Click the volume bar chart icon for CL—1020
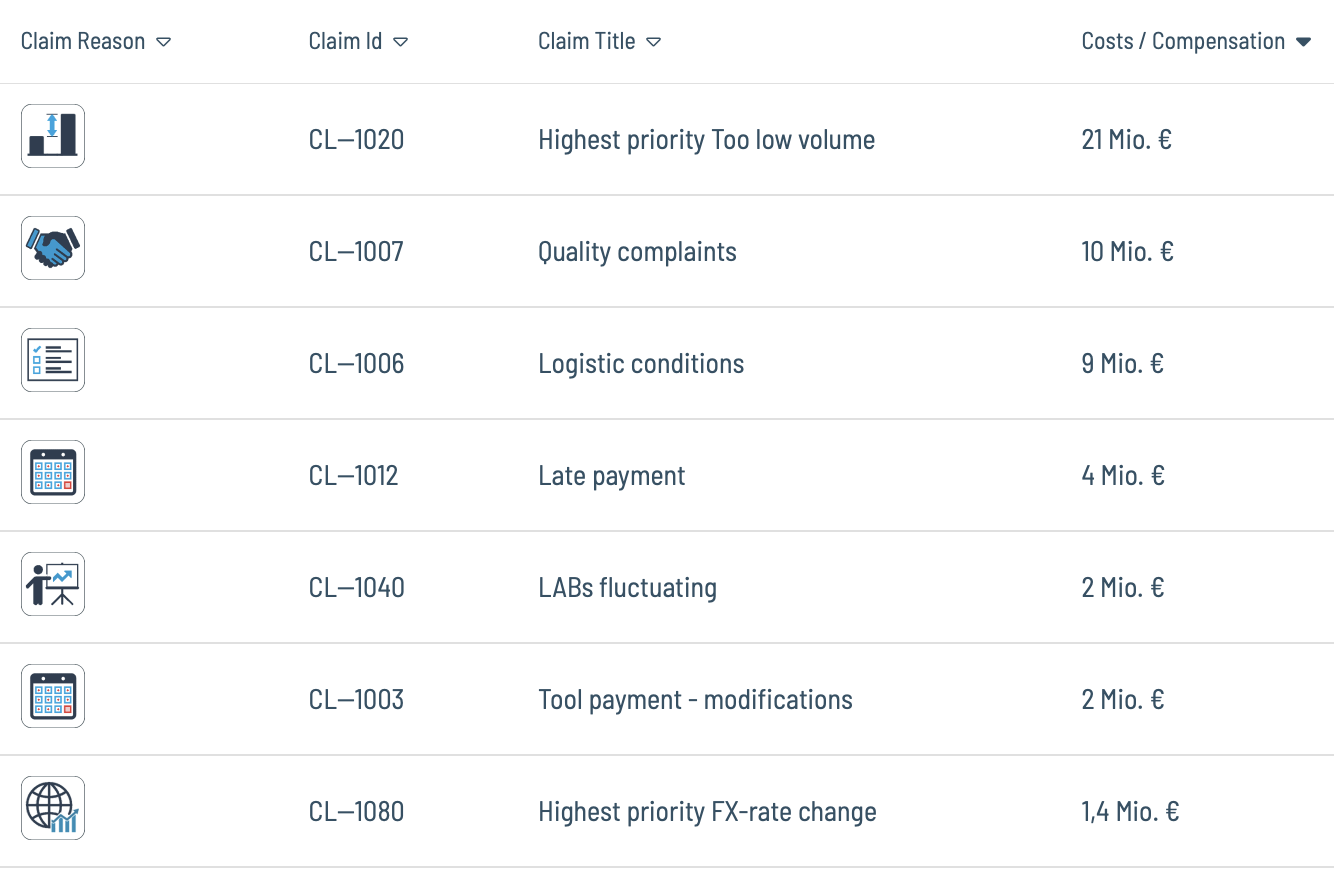Image resolution: width=1334 pixels, height=880 pixels. coord(53,136)
